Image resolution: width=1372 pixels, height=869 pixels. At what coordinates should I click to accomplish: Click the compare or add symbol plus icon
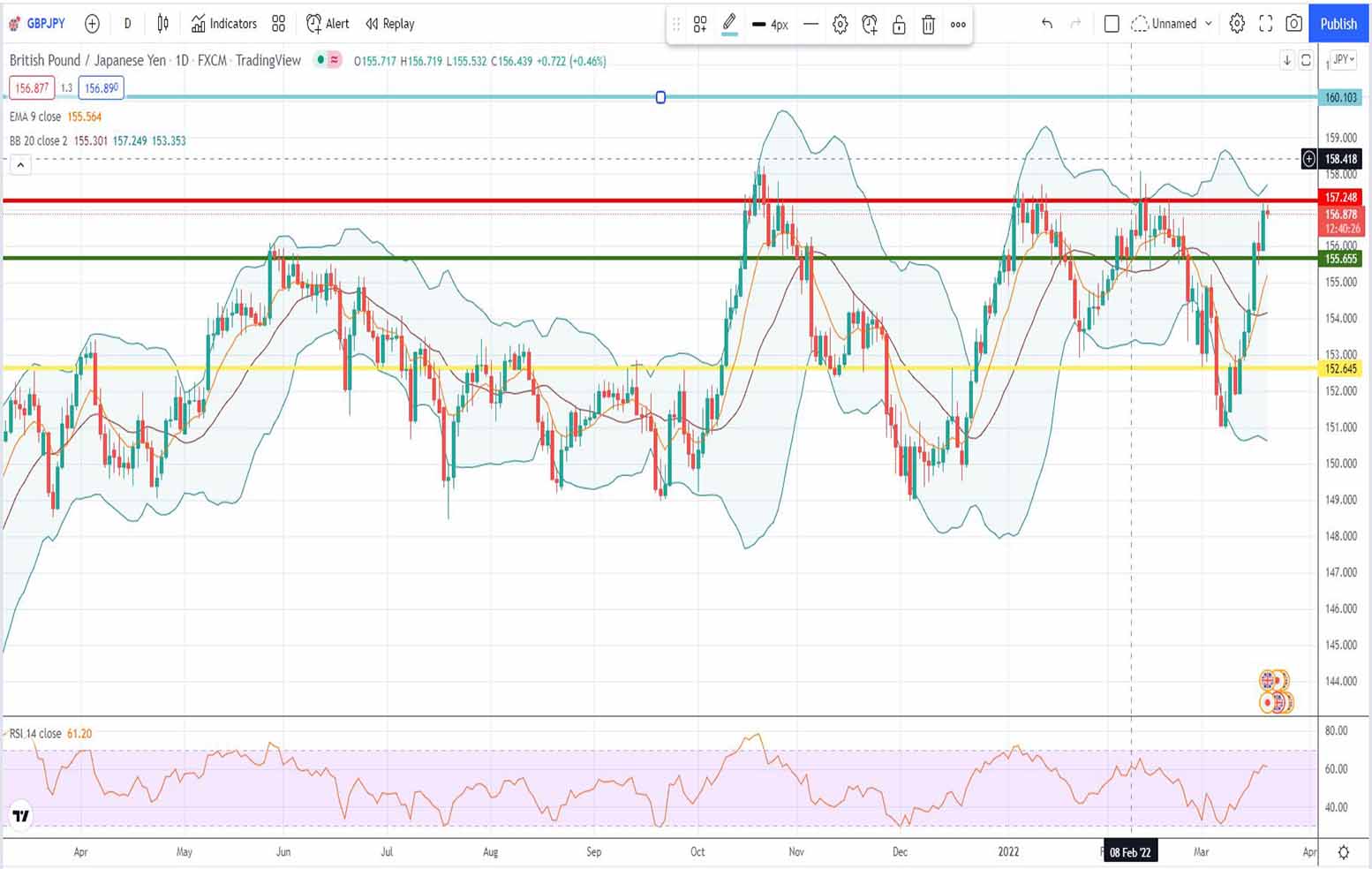coord(92,24)
